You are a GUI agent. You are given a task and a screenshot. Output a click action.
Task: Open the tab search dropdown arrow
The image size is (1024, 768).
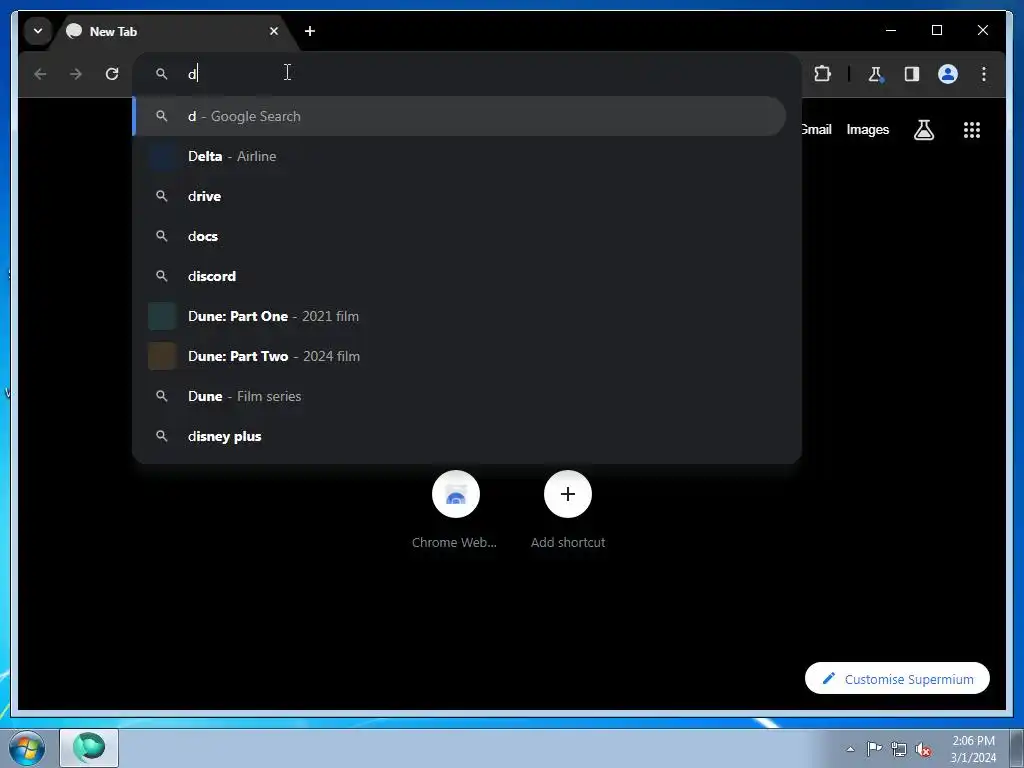point(38,31)
